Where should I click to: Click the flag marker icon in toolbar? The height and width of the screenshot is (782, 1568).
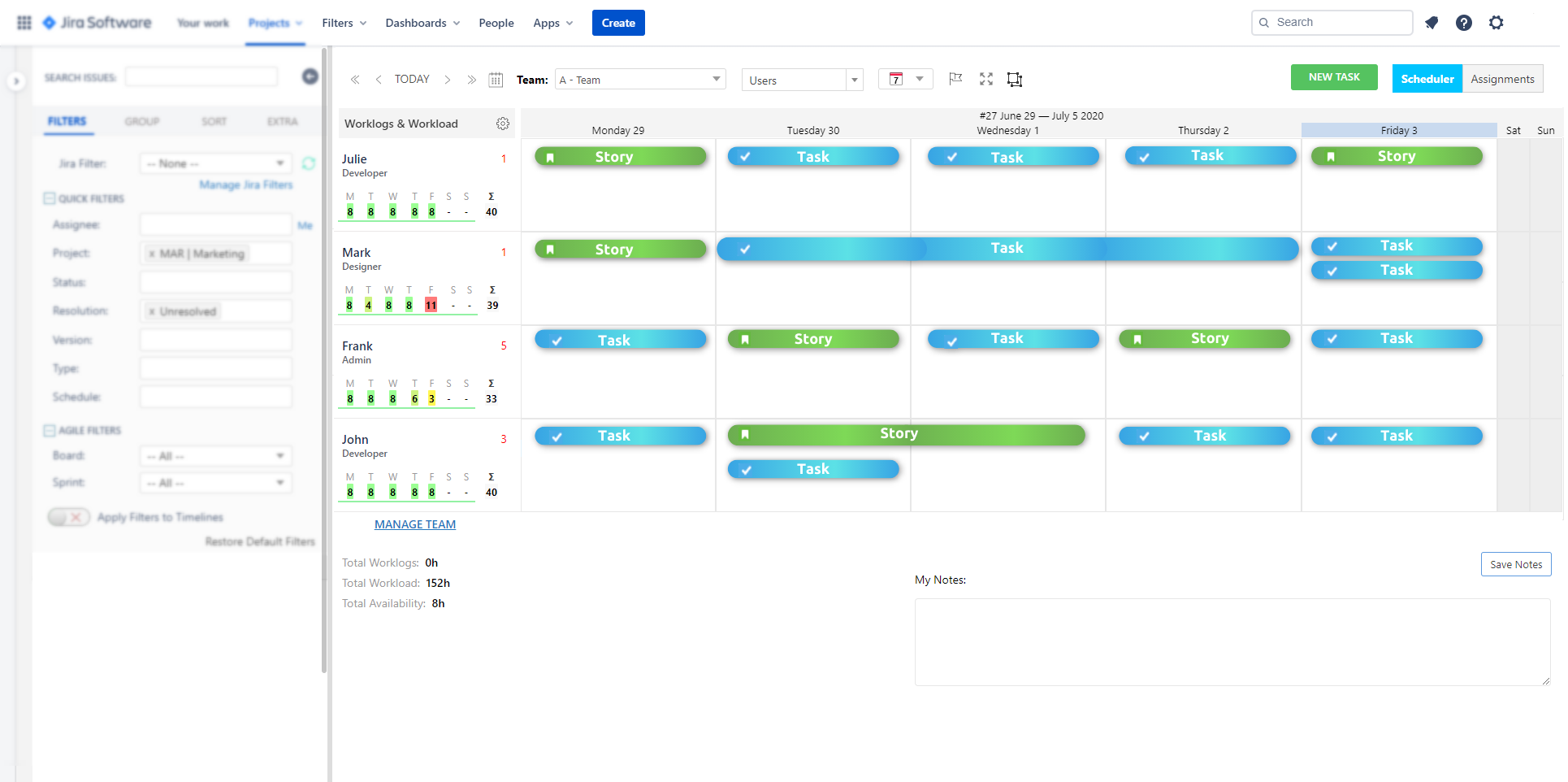click(x=955, y=79)
